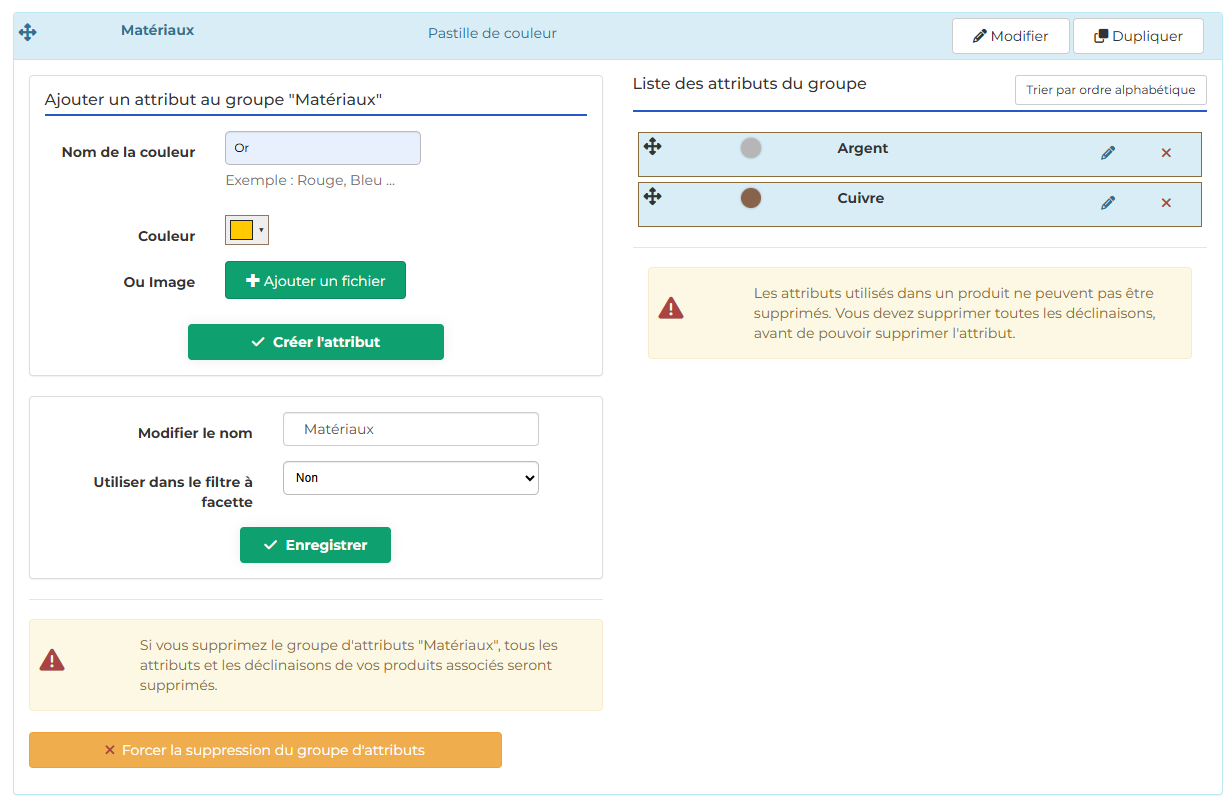Image resolution: width=1227 pixels, height=808 pixels.
Task: Delete the Argent attribute with the red cross
Action: tap(1166, 153)
